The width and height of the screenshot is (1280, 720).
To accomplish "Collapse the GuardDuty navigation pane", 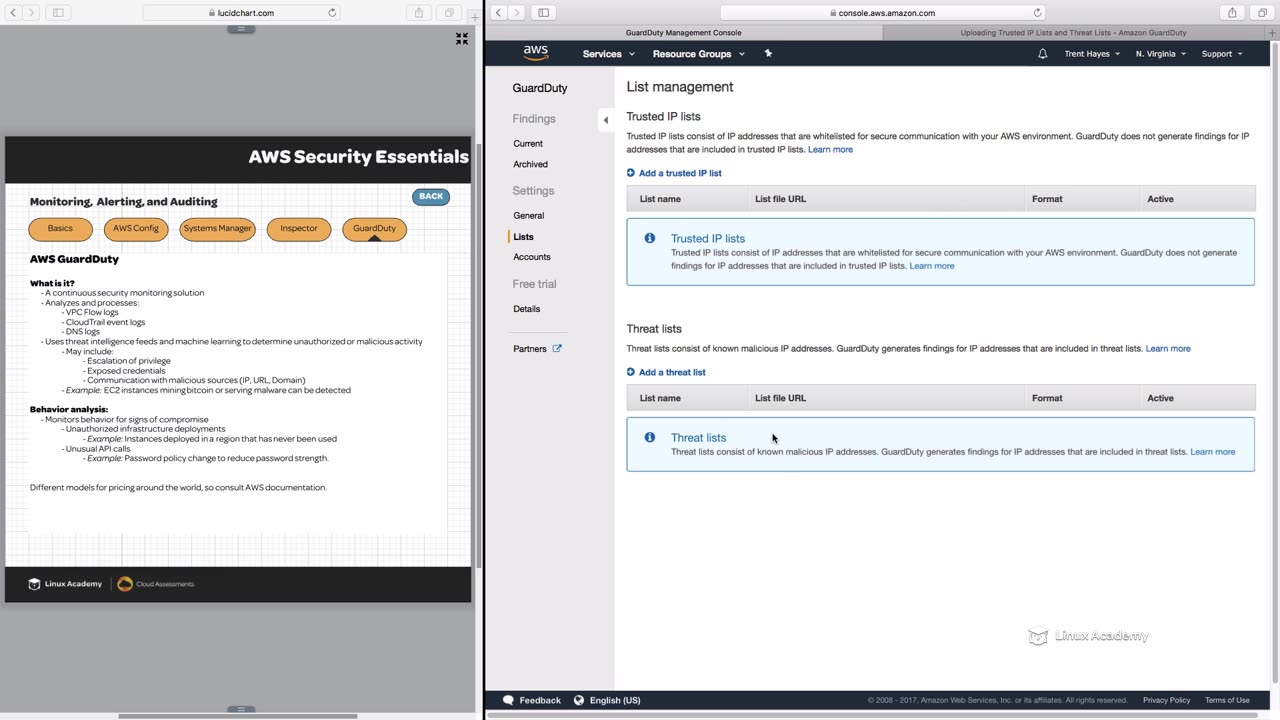I will [x=605, y=120].
